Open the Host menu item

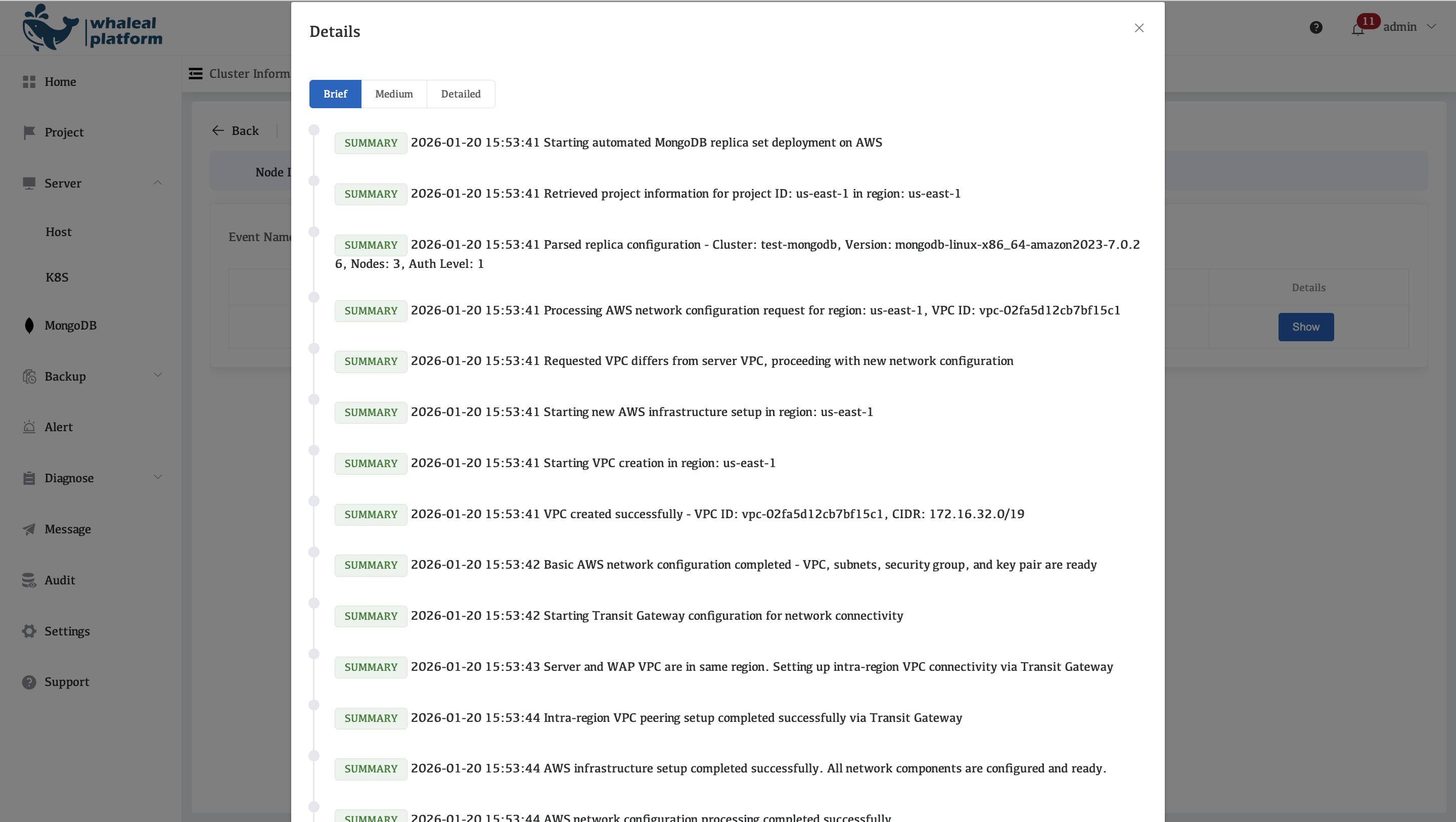pos(58,233)
